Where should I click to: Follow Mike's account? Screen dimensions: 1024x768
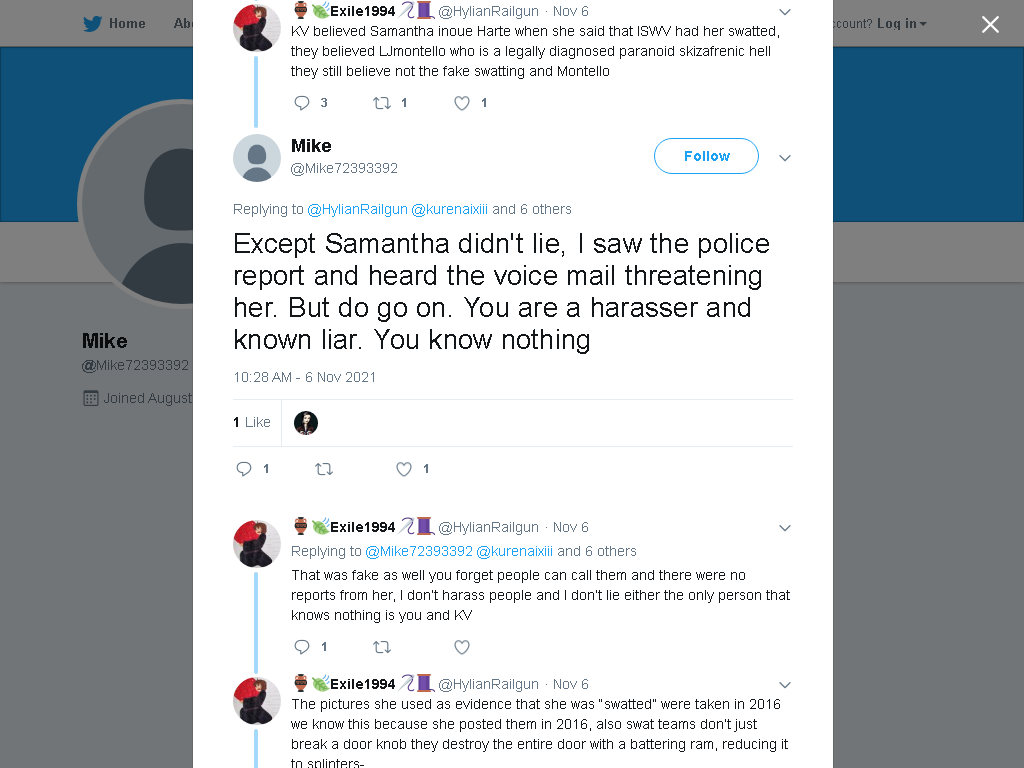point(706,156)
